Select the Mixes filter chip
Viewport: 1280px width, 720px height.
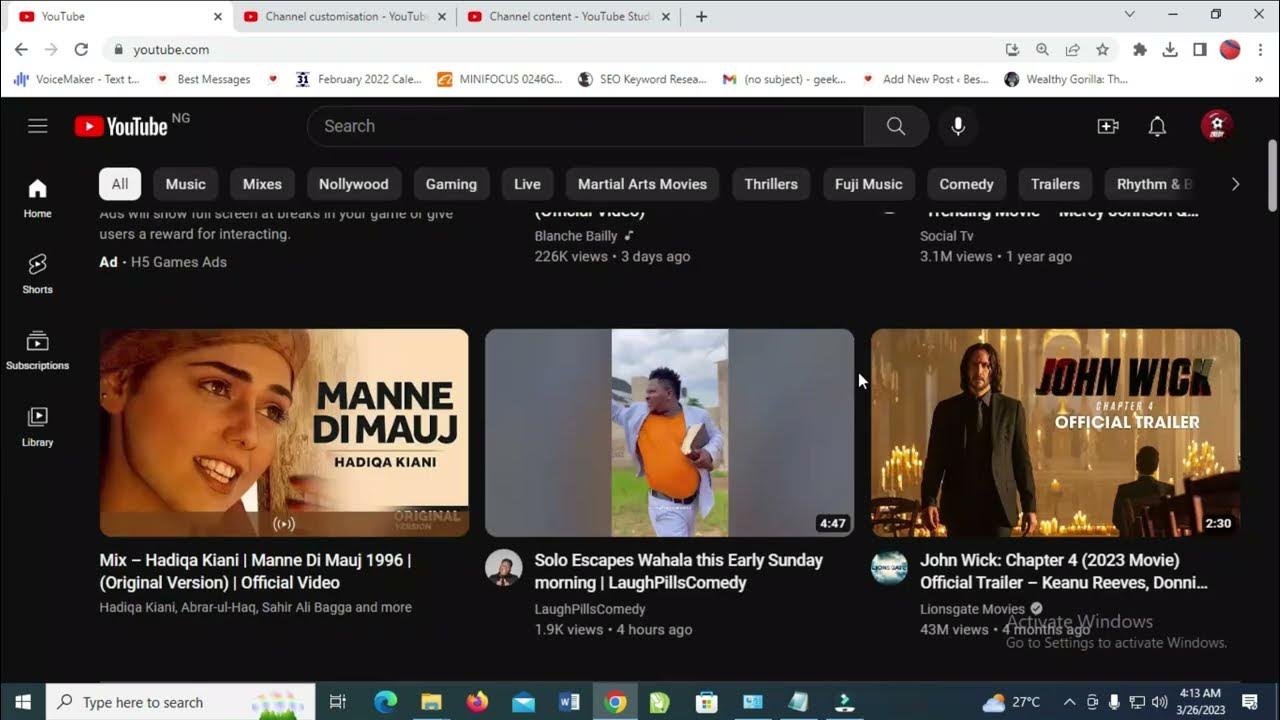click(262, 184)
